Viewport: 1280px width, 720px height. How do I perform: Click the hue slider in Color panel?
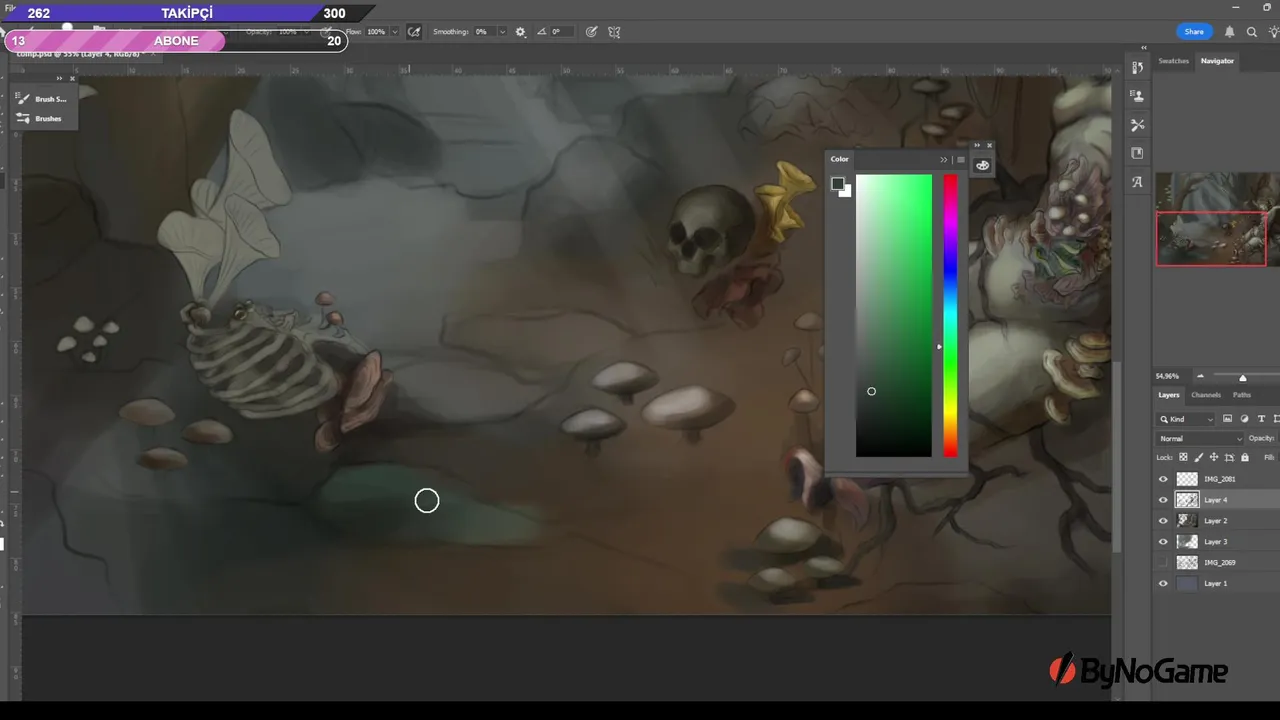click(950, 316)
